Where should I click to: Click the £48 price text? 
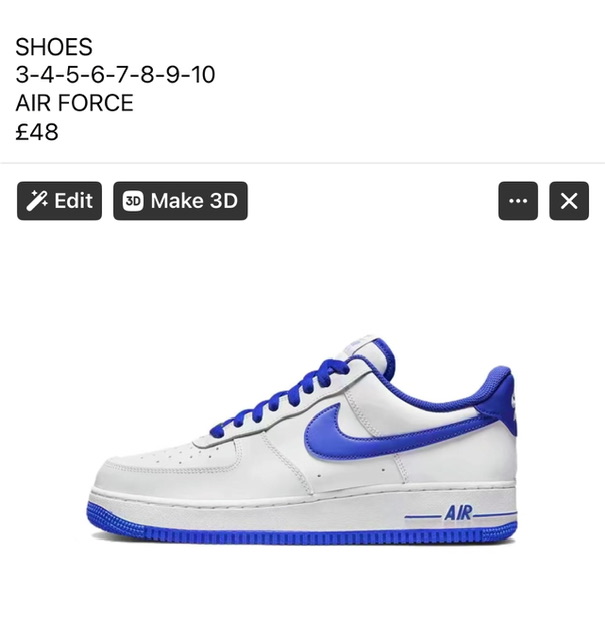(37, 132)
